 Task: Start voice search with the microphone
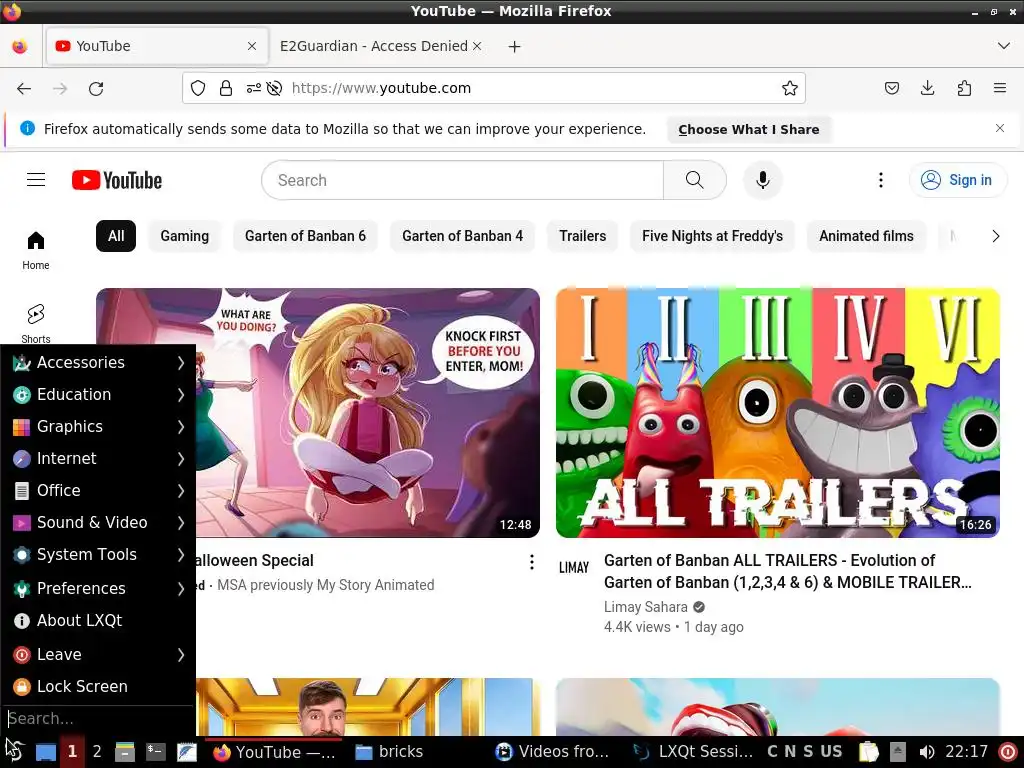click(762, 180)
